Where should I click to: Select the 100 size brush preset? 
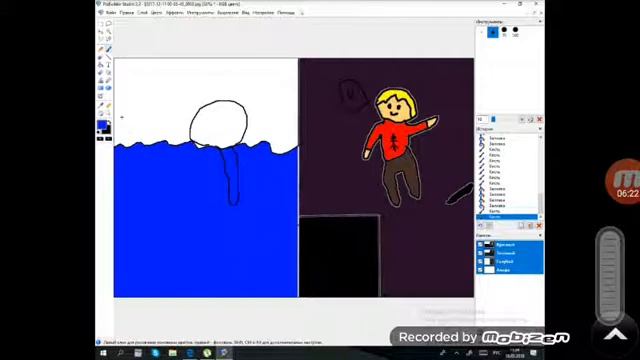tap(516, 32)
